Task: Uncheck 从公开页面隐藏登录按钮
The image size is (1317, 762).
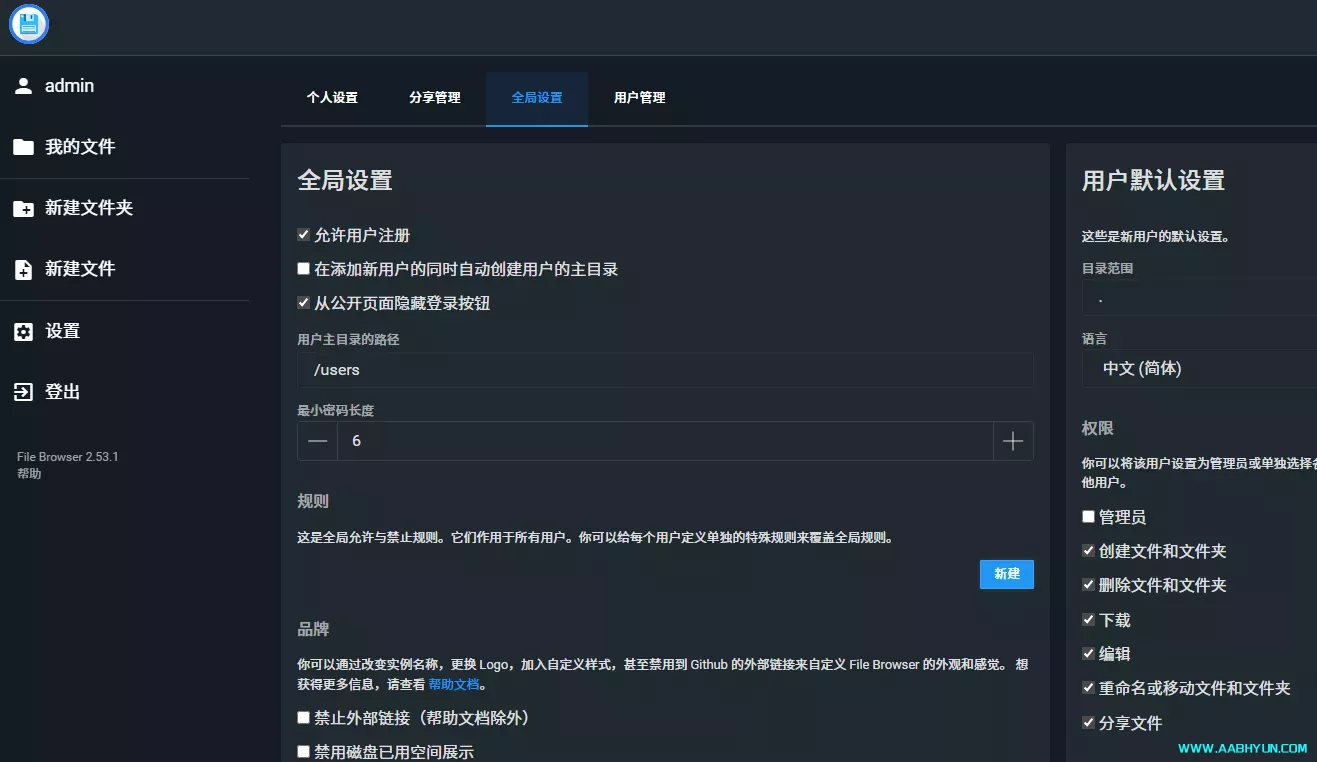Action: point(303,302)
